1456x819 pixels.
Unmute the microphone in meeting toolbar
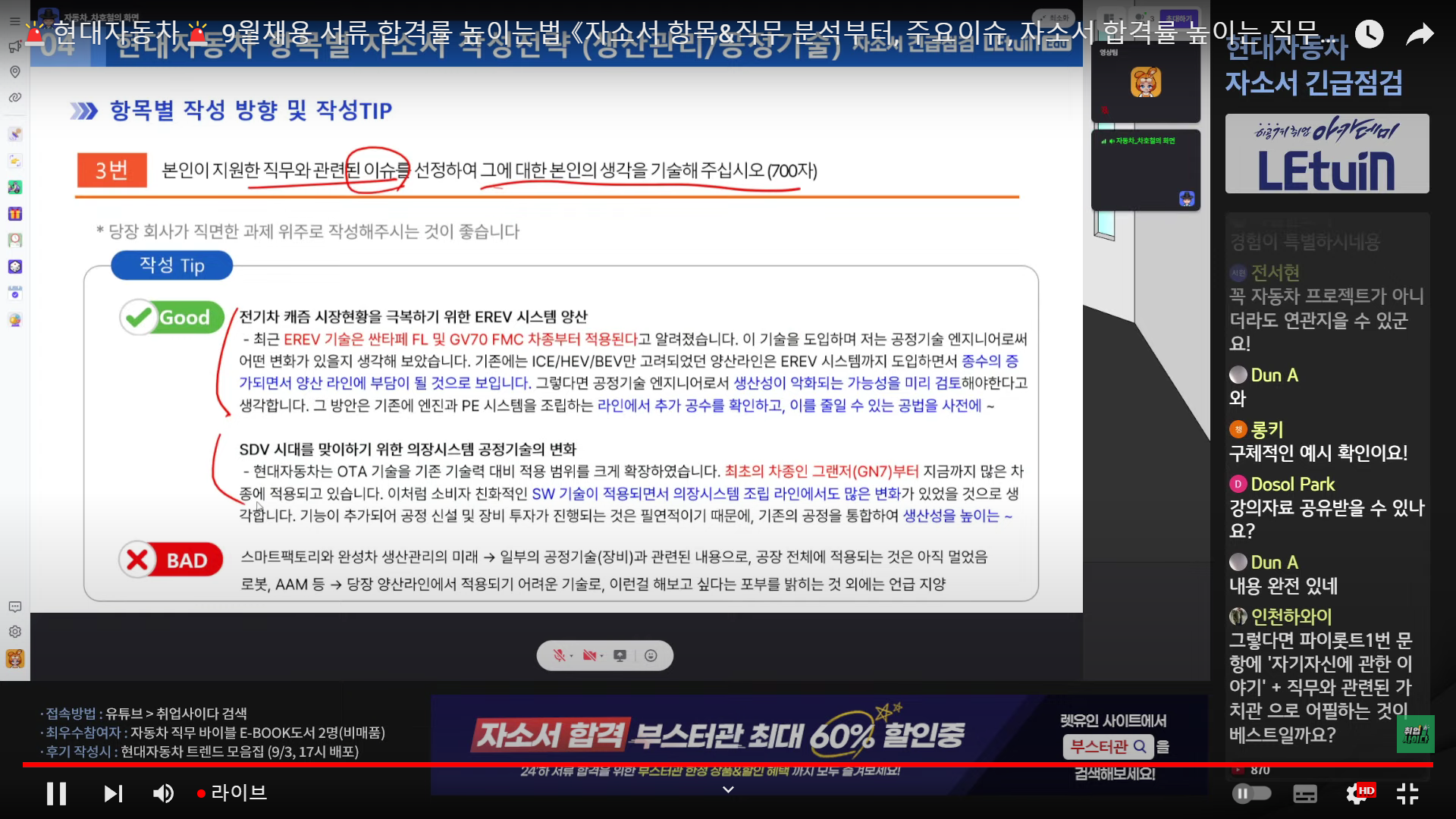559,655
